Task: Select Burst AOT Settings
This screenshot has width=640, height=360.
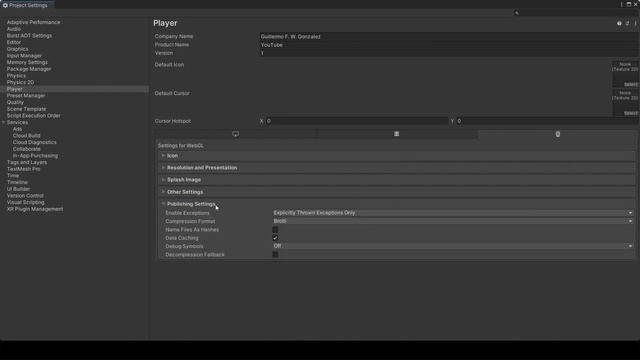Action: click(x=29, y=36)
